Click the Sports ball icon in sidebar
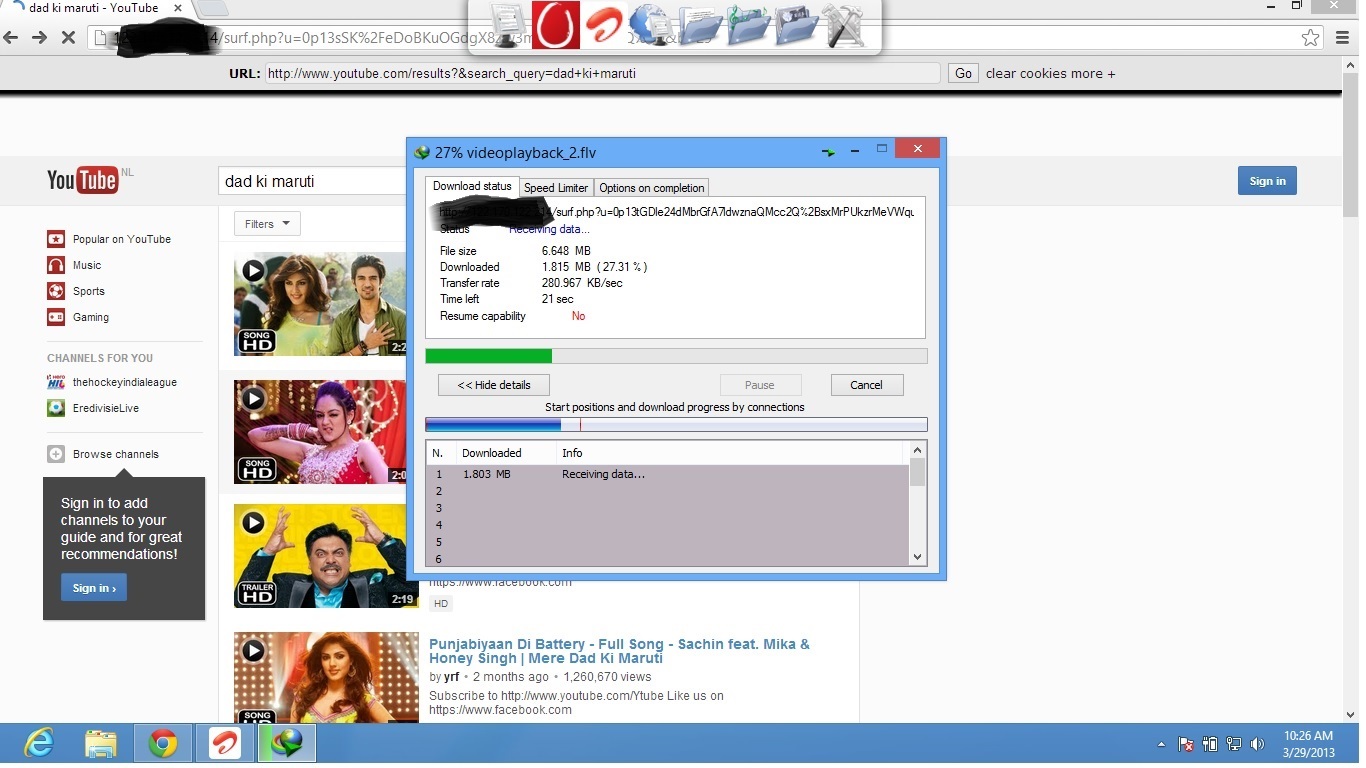1366x768 pixels. pyautogui.click(x=56, y=291)
